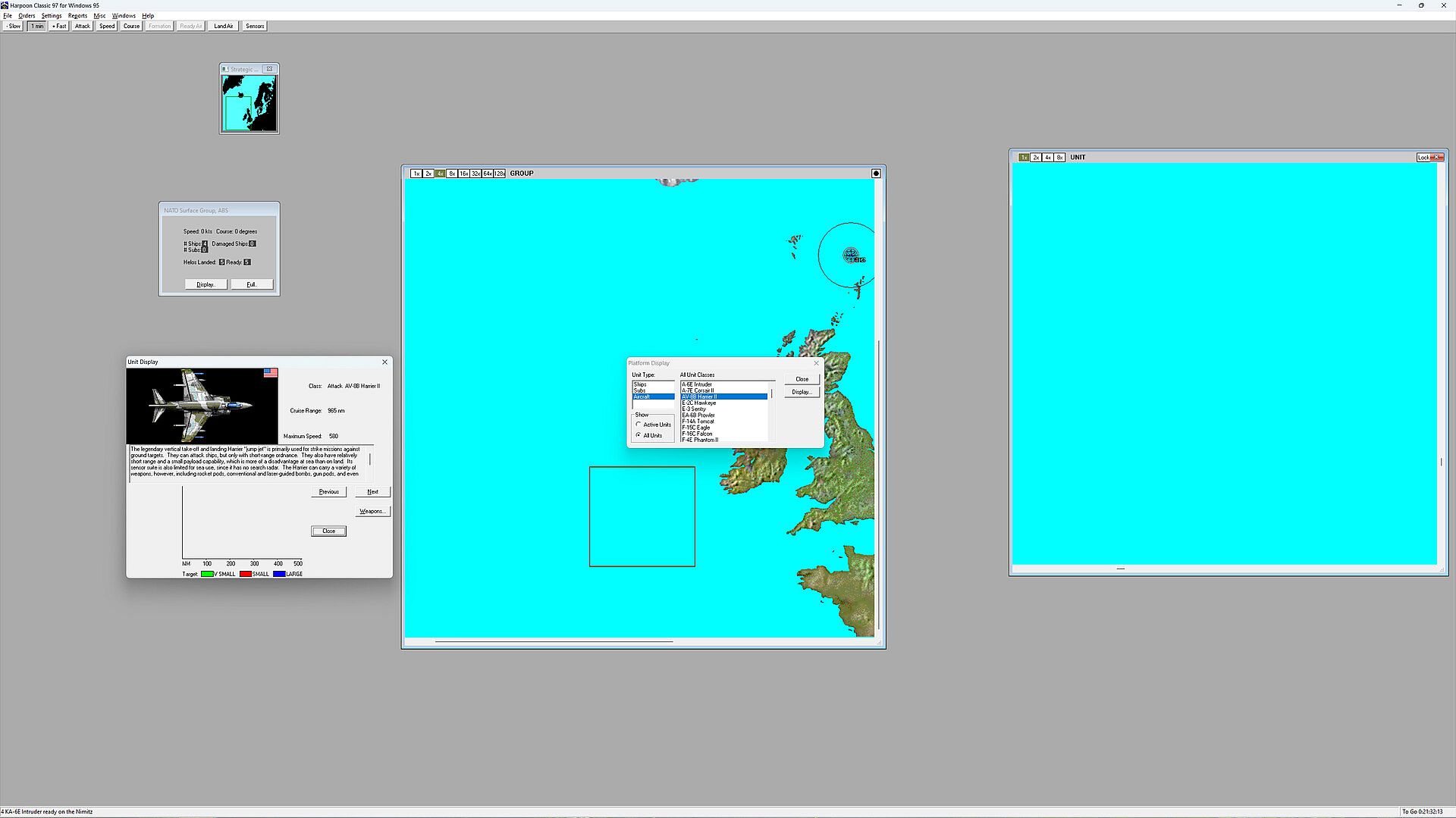Set Group map zoom to 16x
Image resolution: width=1456 pixels, height=818 pixels.
click(x=464, y=174)
